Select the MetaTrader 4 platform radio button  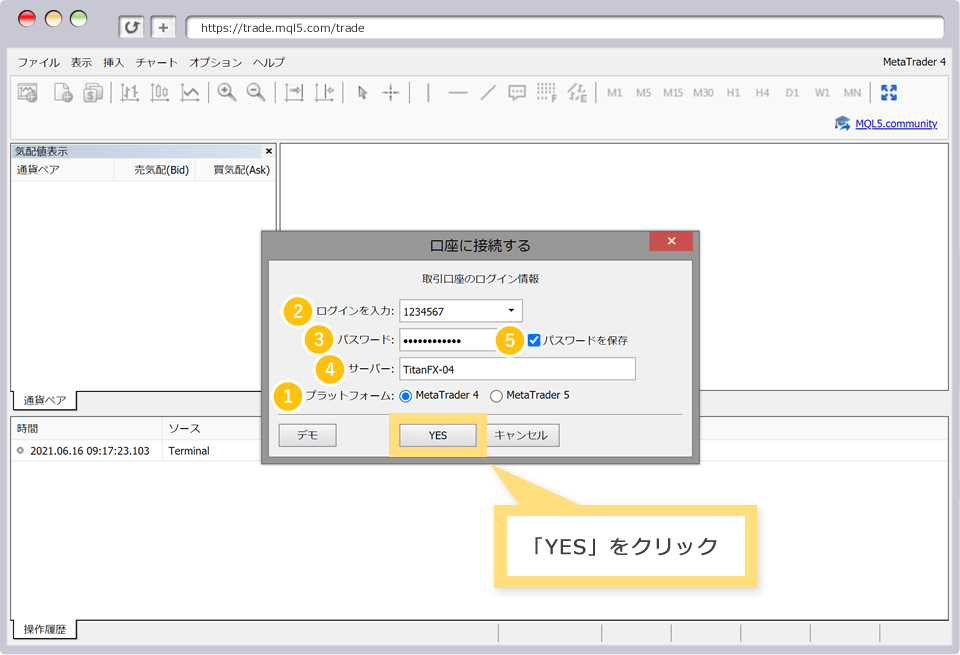point(405,396)
